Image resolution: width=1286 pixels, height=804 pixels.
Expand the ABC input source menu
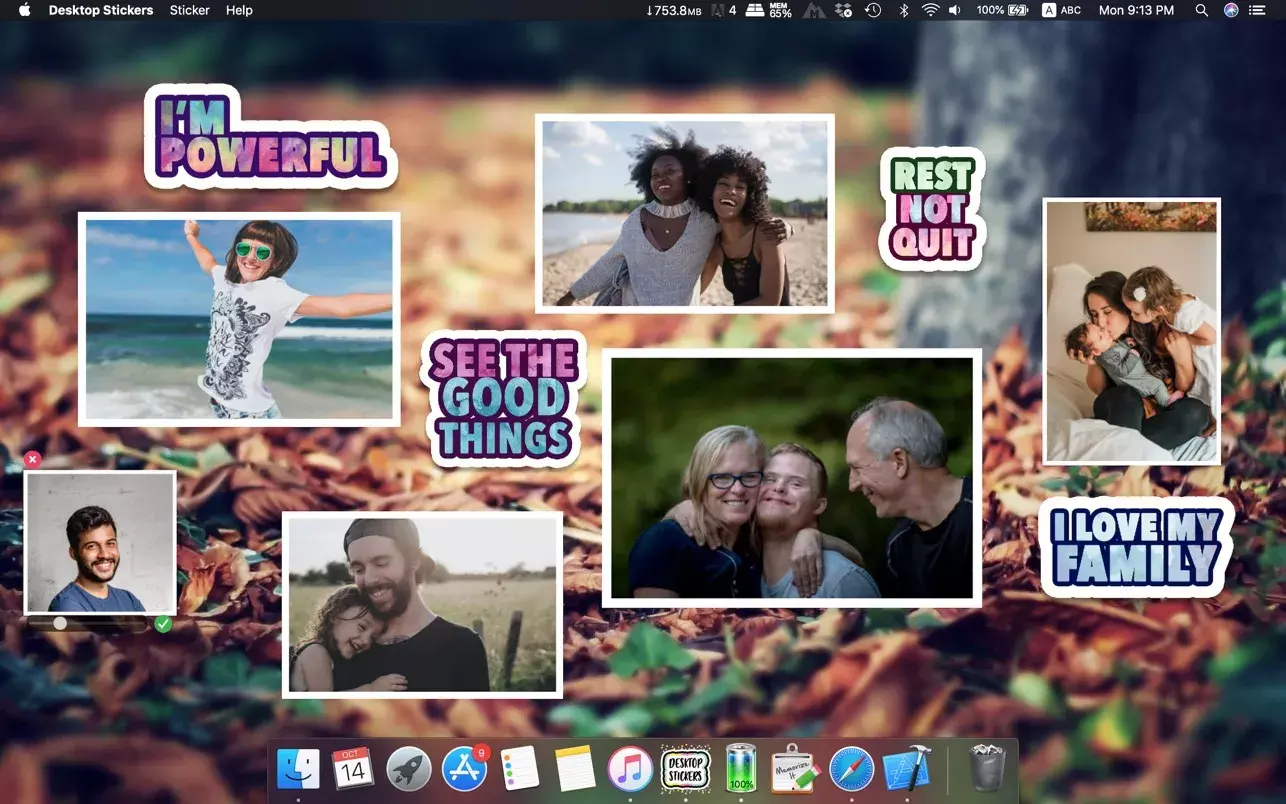tap(1061, 10)
